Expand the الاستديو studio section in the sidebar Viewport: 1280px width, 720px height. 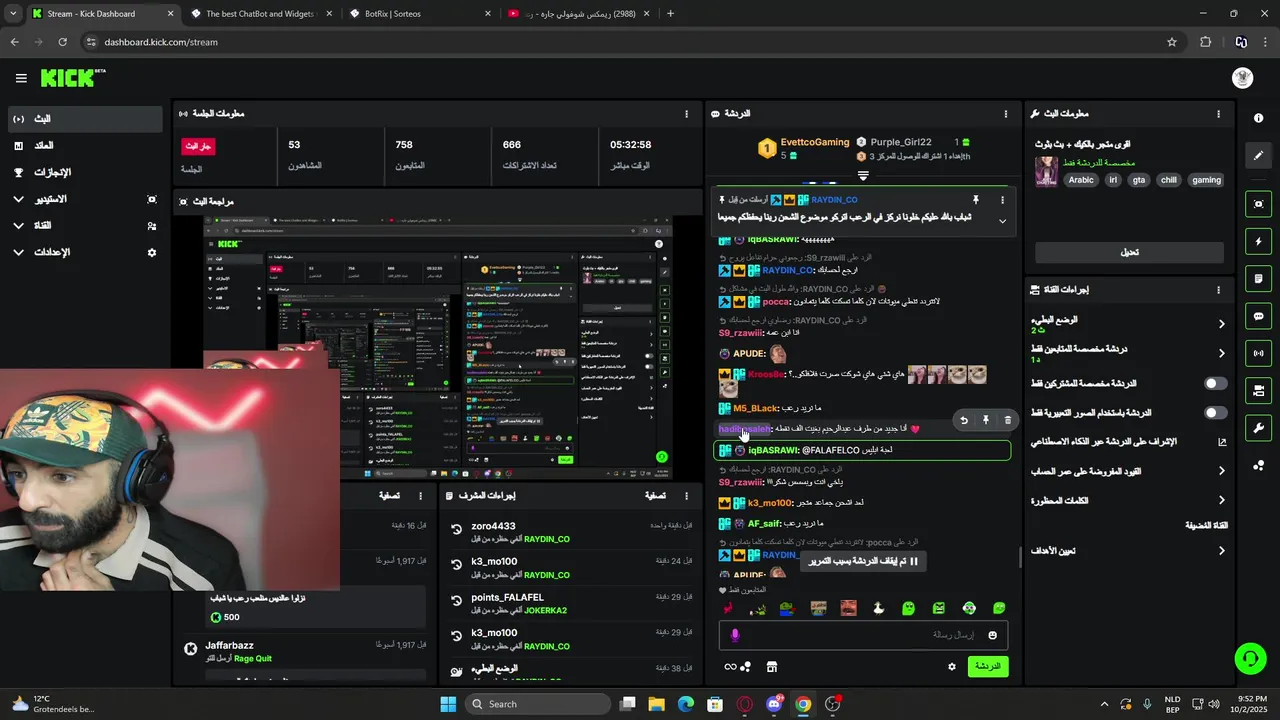click(x=84, y=200)
